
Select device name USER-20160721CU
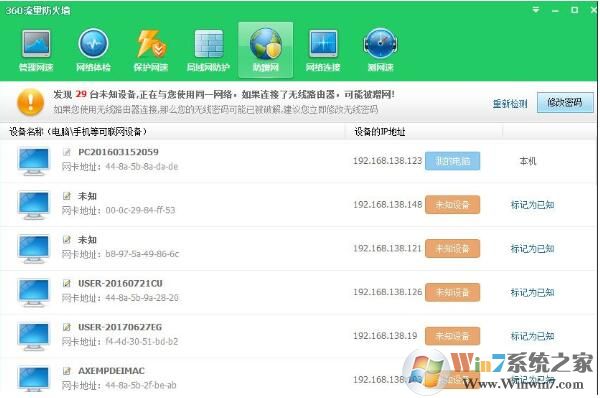tap(120, 284)
